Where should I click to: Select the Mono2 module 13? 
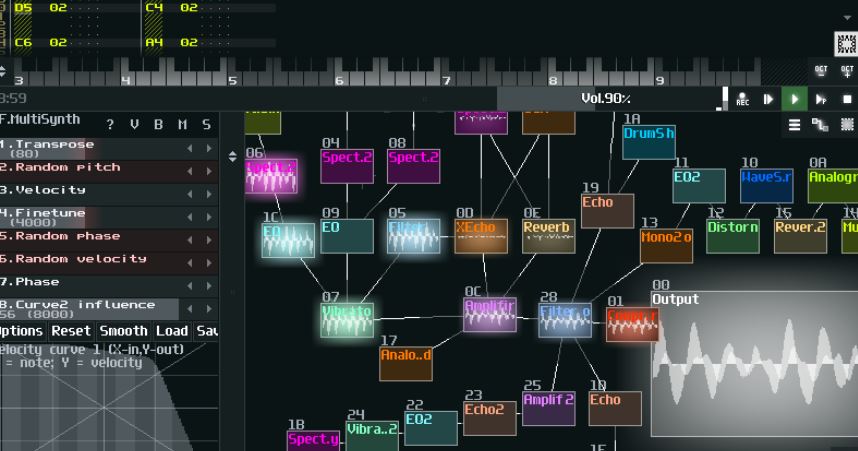pyautogui.click(x=666, y=246)
